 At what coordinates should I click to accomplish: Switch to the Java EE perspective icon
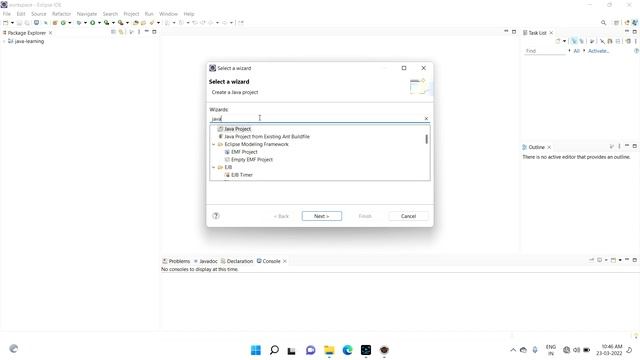click(627, 23)
